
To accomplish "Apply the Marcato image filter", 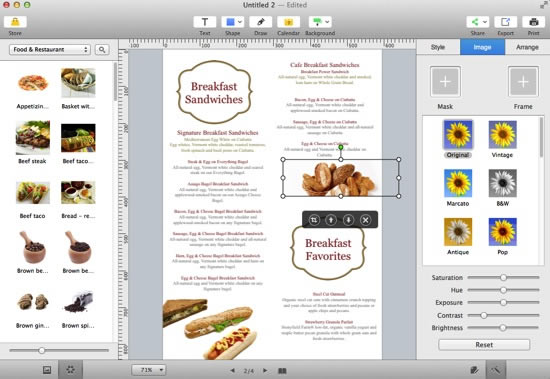I will point(458,183).
